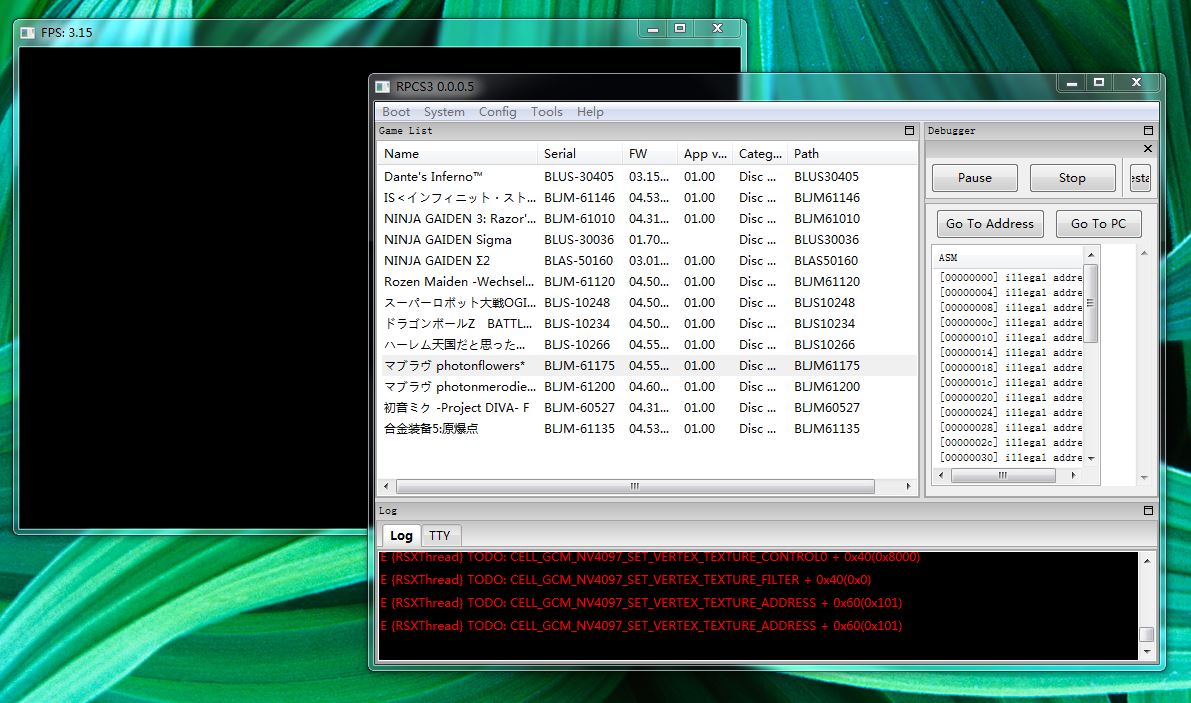Click ASM list up arrow
This screenshot has height=703, width=1191.
[x=1091, y=254]
